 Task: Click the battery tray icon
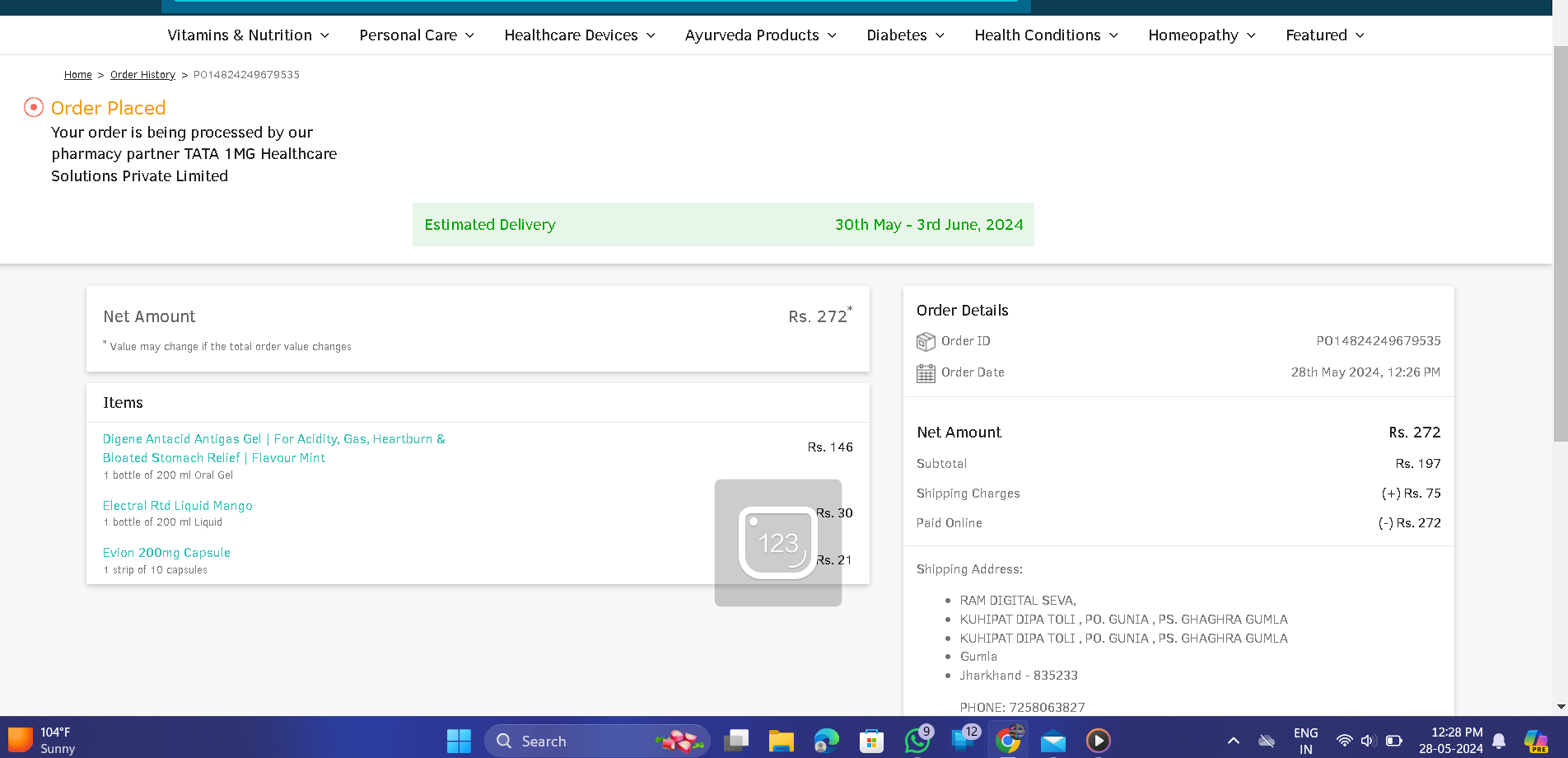click(1394, 741)
